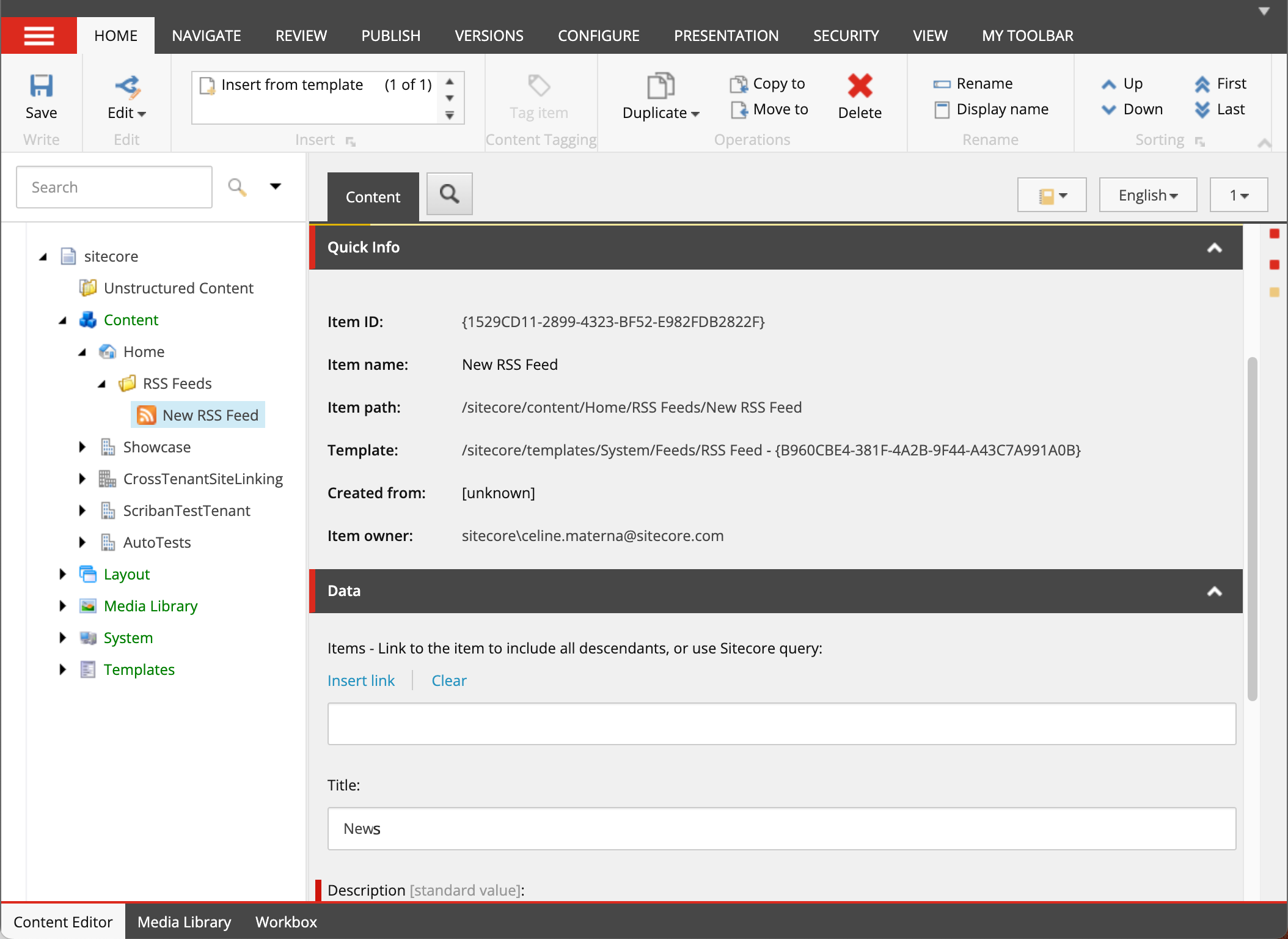Open the English language dropdown
Image resolution: width=1288 pixels, height=939 pixels.
[1147, 194]
